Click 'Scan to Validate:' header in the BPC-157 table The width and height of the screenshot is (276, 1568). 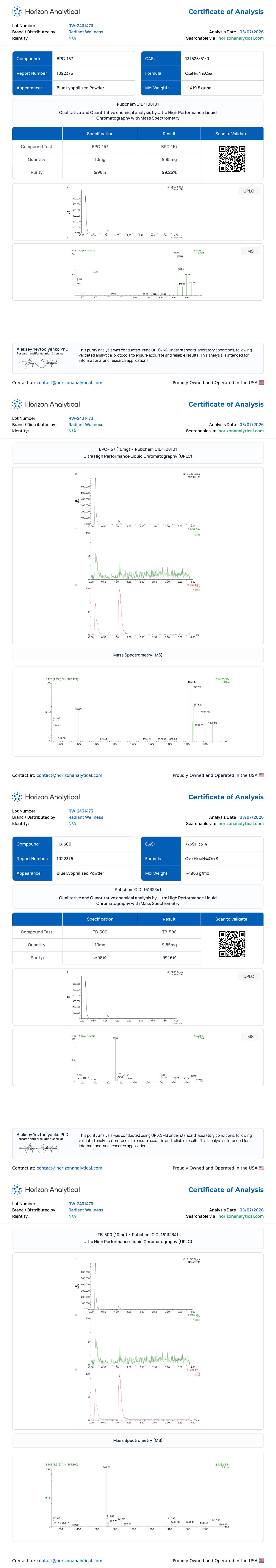(x=232, y=134)
